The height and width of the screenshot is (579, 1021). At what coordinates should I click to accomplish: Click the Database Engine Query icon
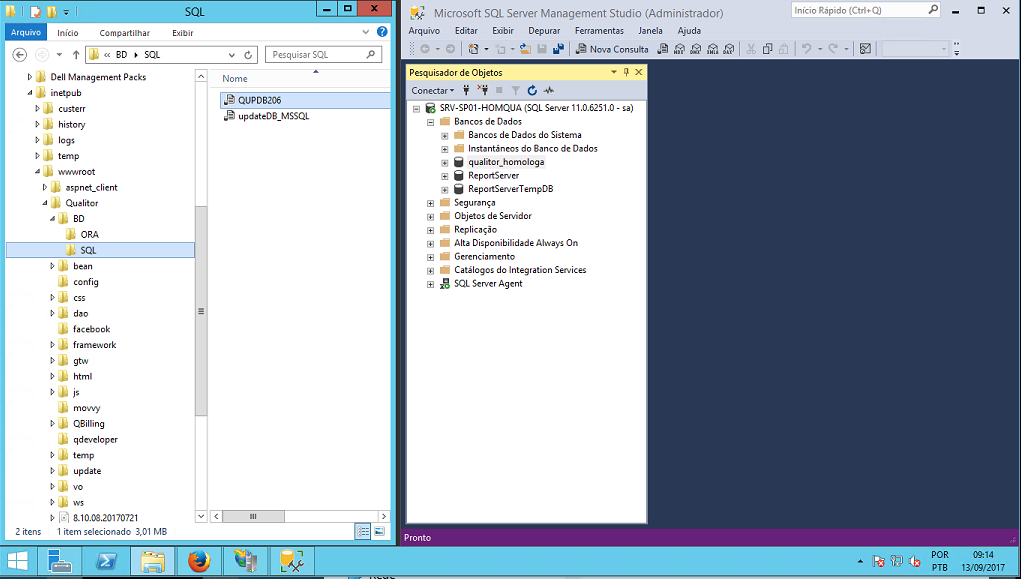coord(663,49)
